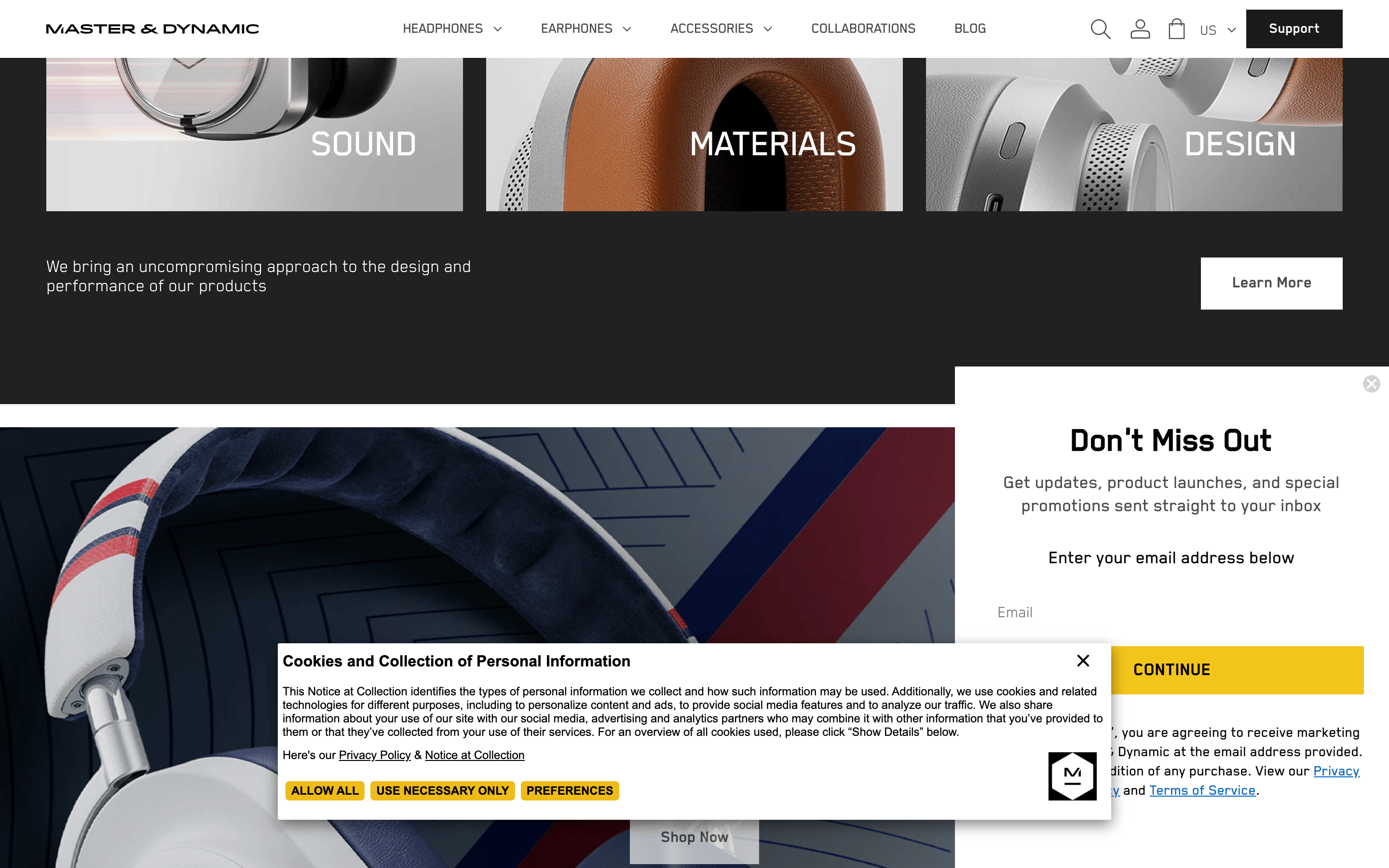Close the cookie notice with X
Image resolution: width=1389 pixels, height=868 pixels.
pos(1083,661)
